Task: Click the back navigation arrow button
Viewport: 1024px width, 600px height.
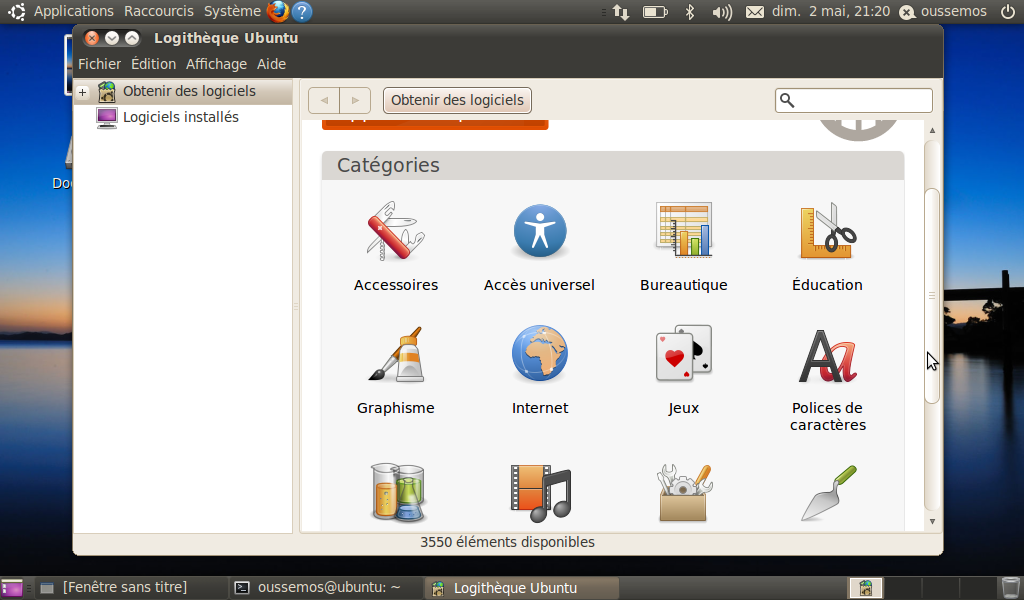Action: pos(324,100)
